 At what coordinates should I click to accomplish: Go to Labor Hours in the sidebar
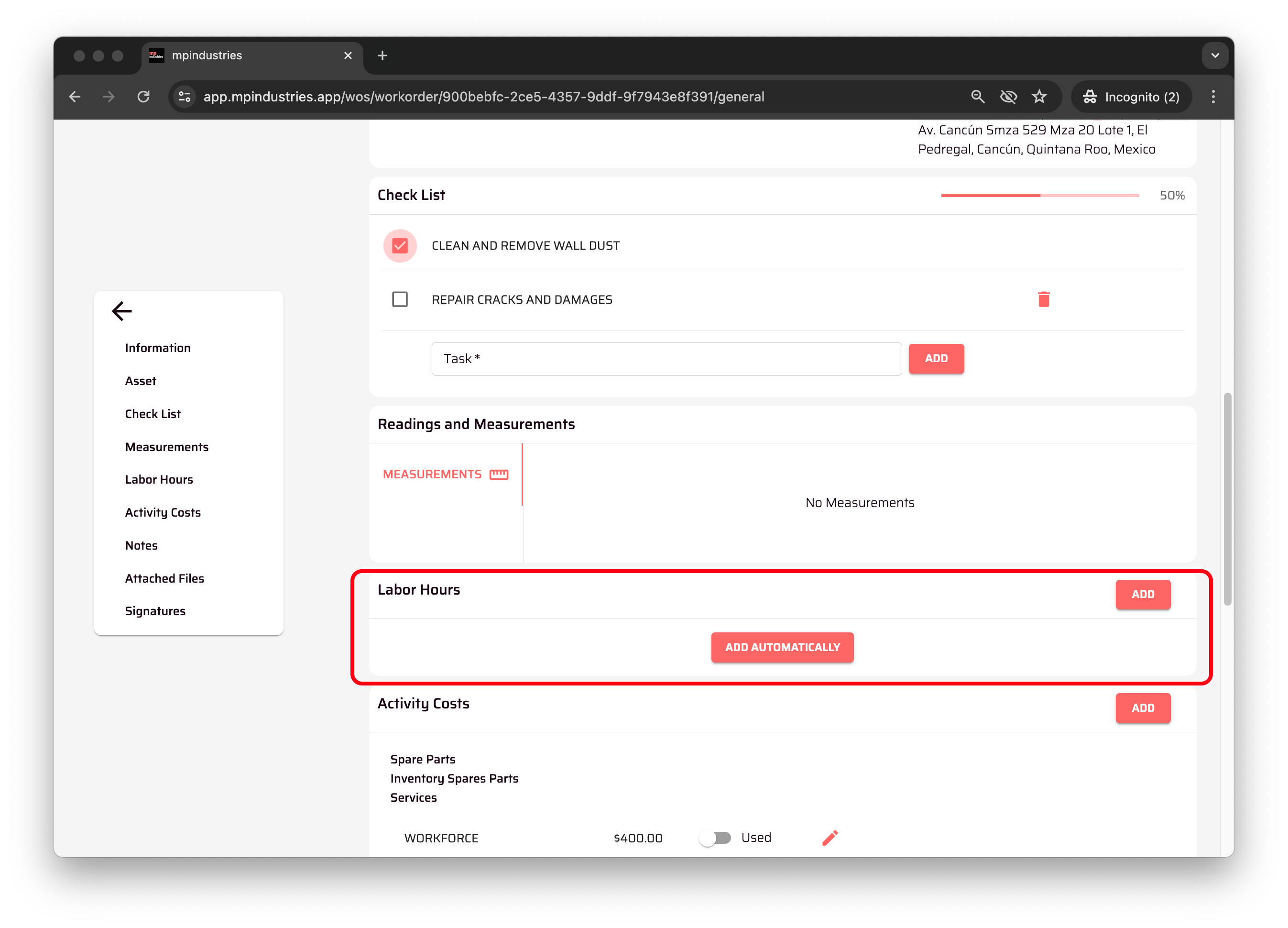tap(159, 480)
